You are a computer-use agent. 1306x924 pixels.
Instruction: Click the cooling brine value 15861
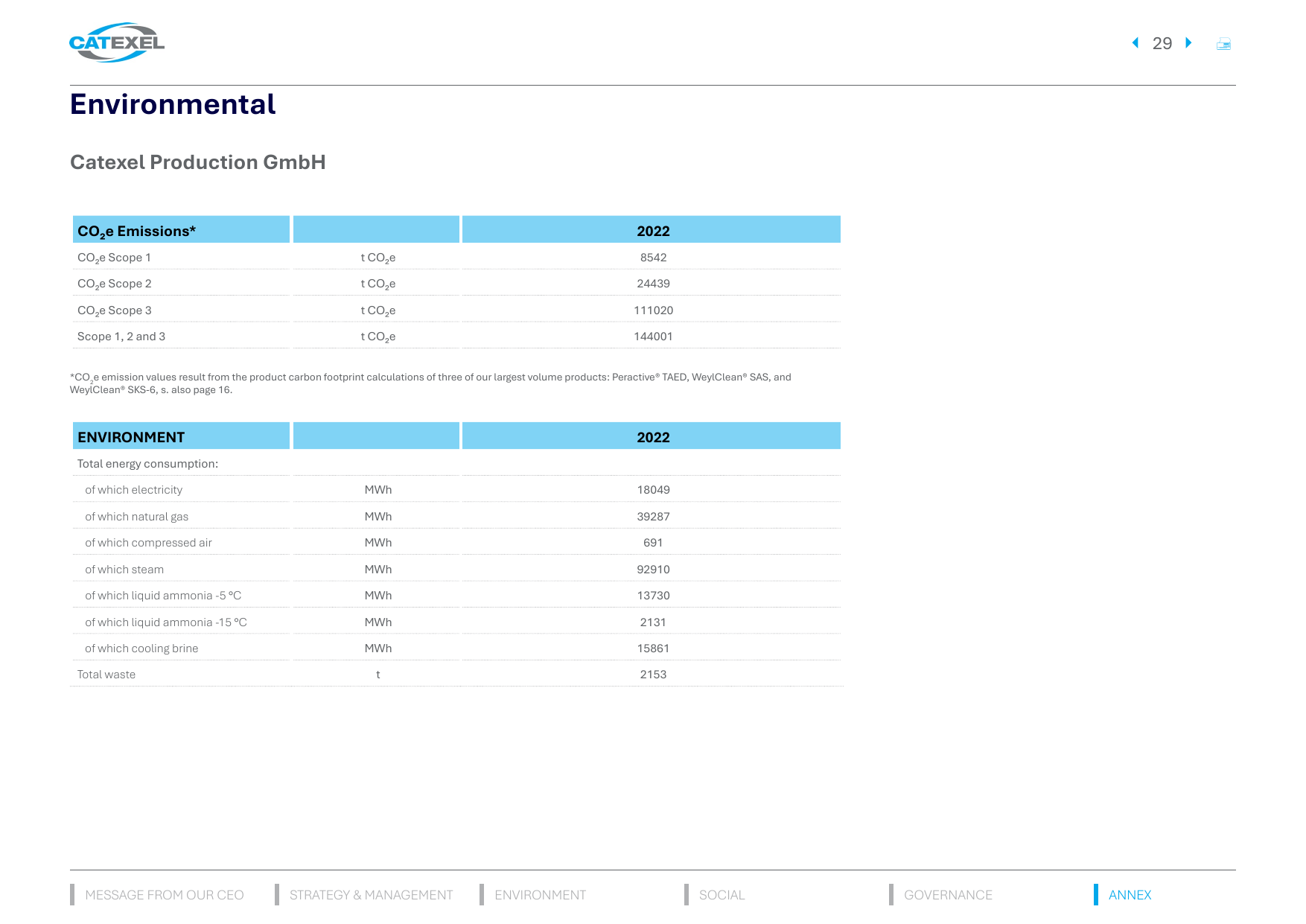coord(653,649)
